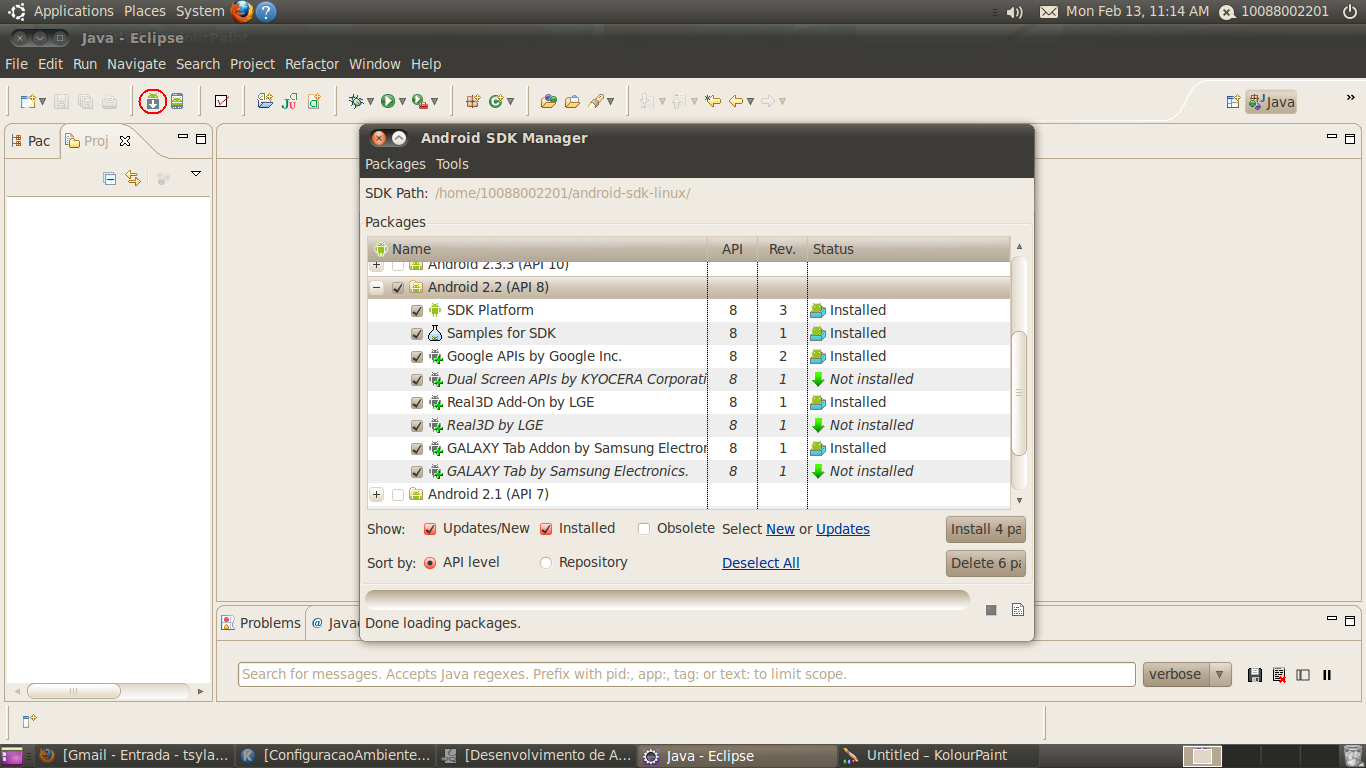
Task: Click Link with Editor icon
Action: click(132, 178)
